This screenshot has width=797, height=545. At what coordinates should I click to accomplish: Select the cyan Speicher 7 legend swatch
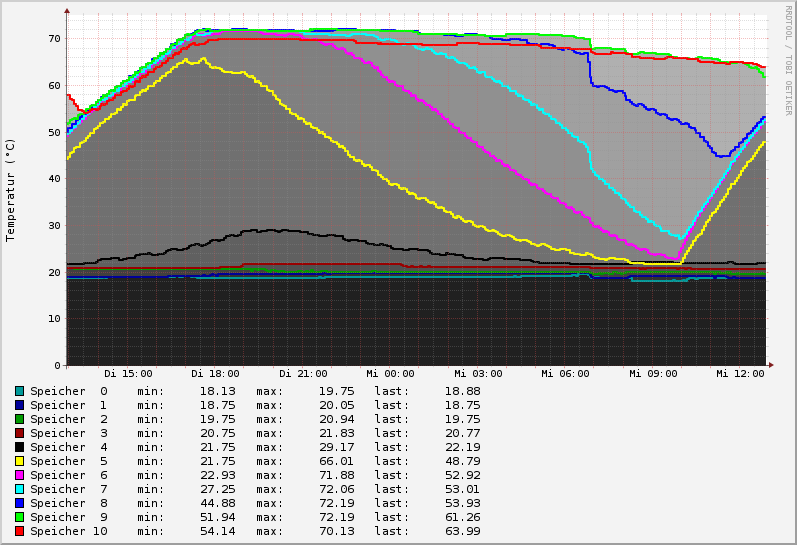click(x=19, y=489)
